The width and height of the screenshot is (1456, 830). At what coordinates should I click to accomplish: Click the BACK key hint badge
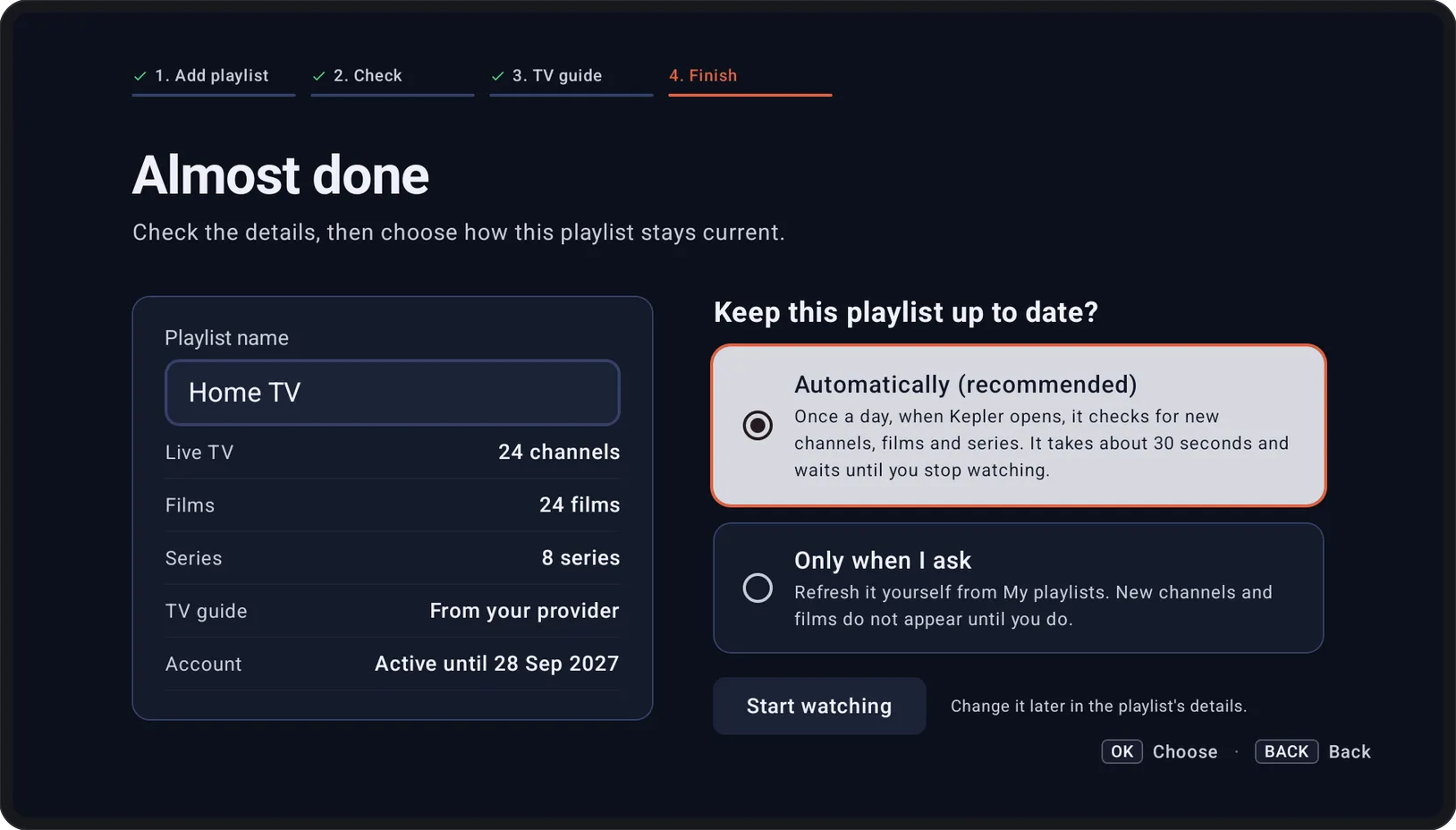pos(1286,751)
